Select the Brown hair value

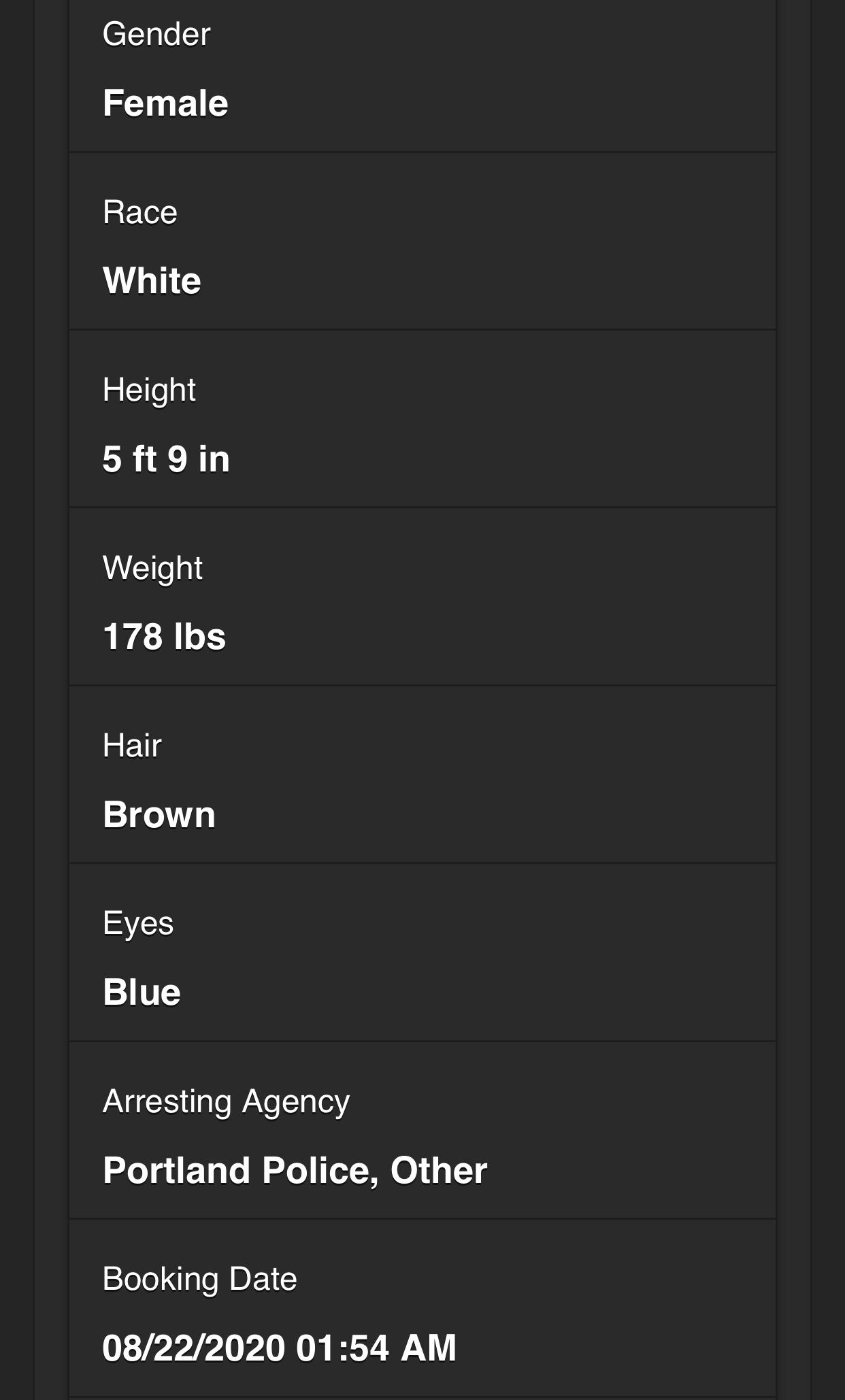[x=159, y=815]
